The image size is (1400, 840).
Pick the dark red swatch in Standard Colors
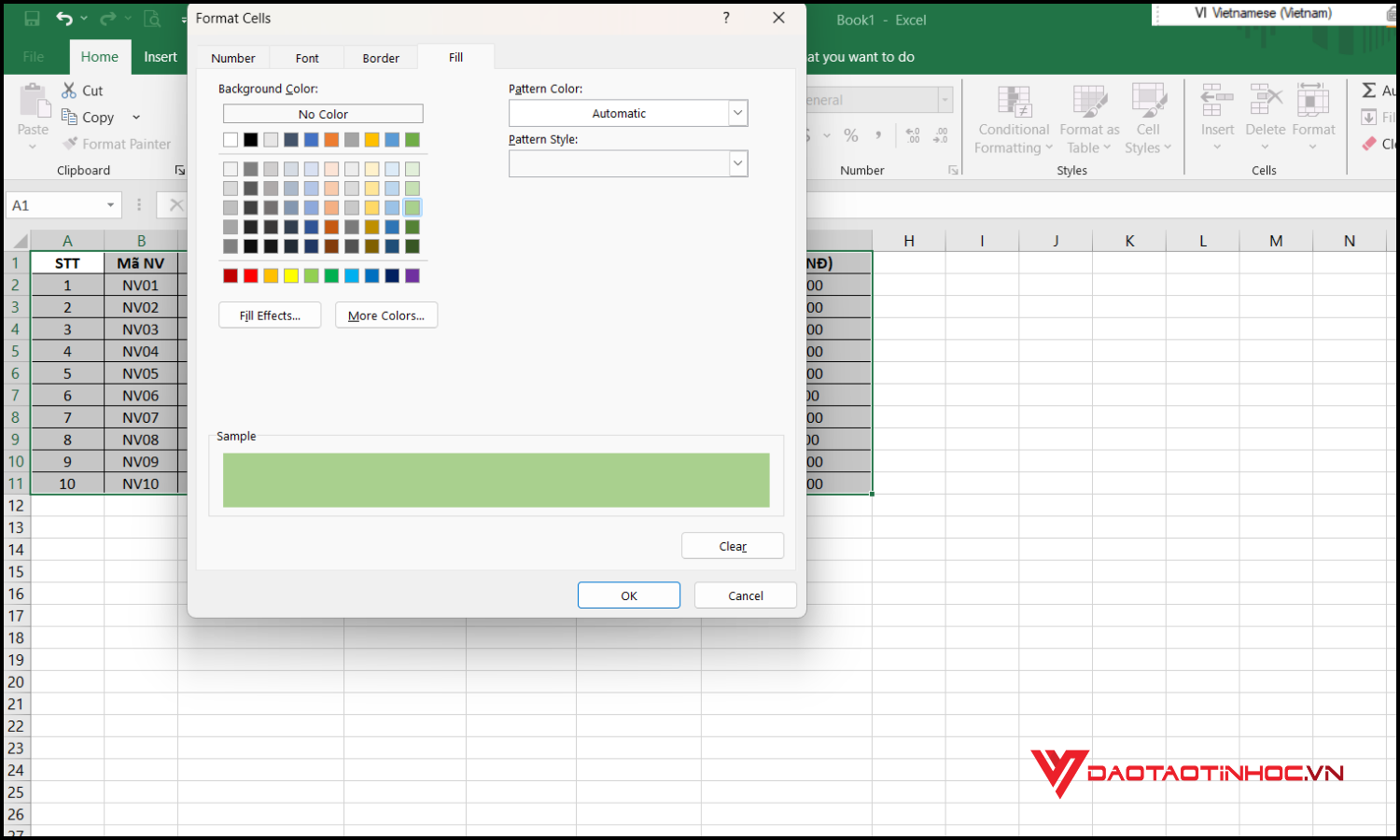click(231, 275)
